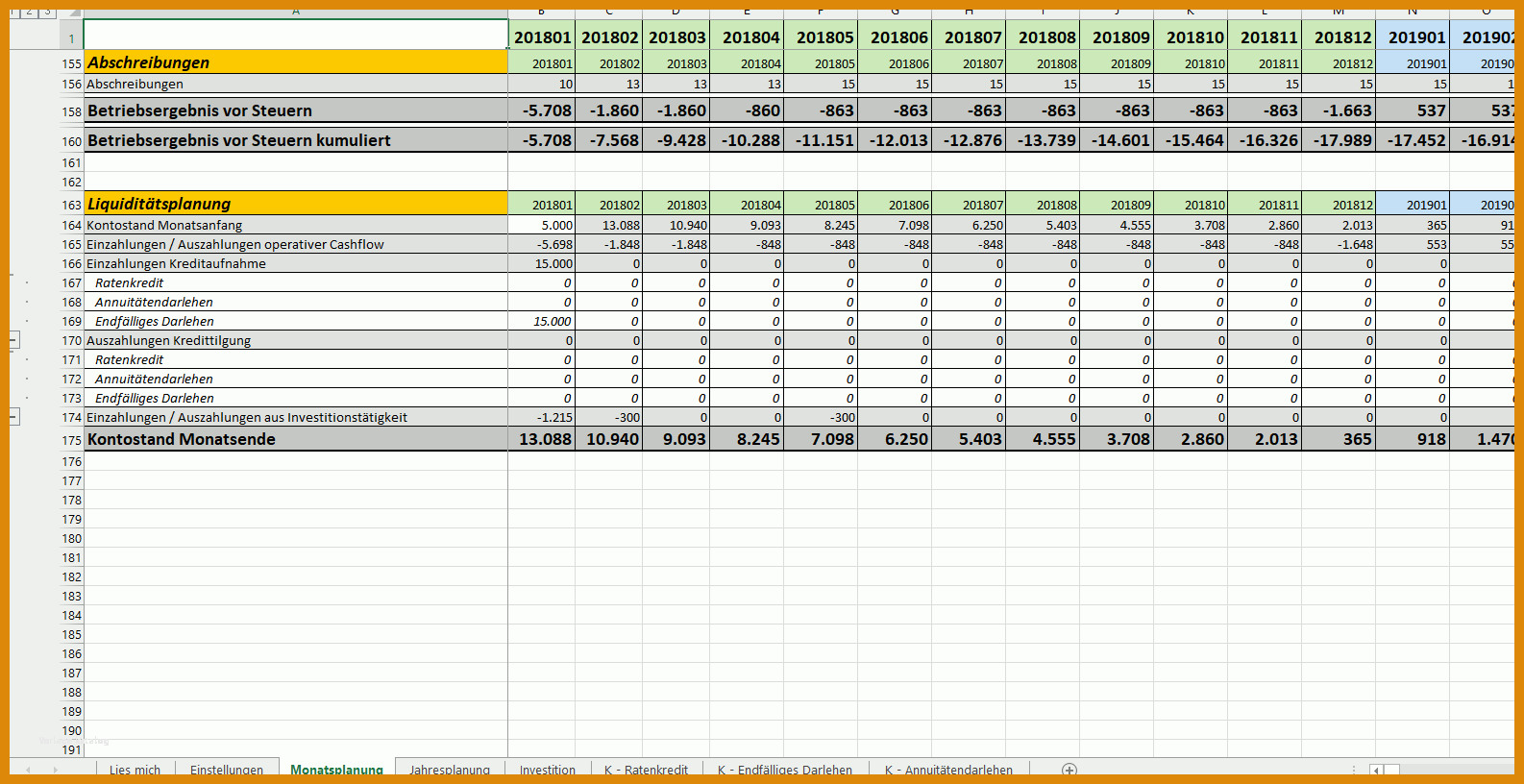This screenshot has height=784, width=1524.
Task: Open the K - Annuitätendarlehen sheet tab
Action: [x=948, y=770]
